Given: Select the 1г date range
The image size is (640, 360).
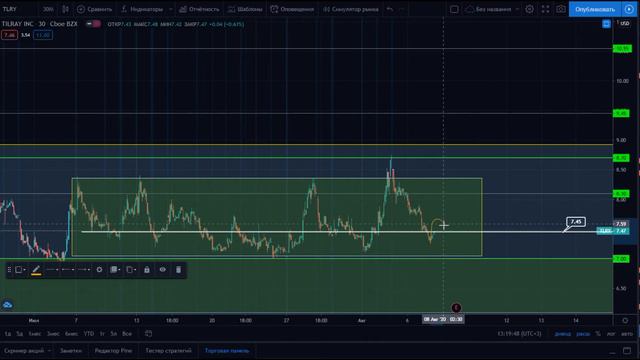Looking at the screenshot, I should pos(102,333).
